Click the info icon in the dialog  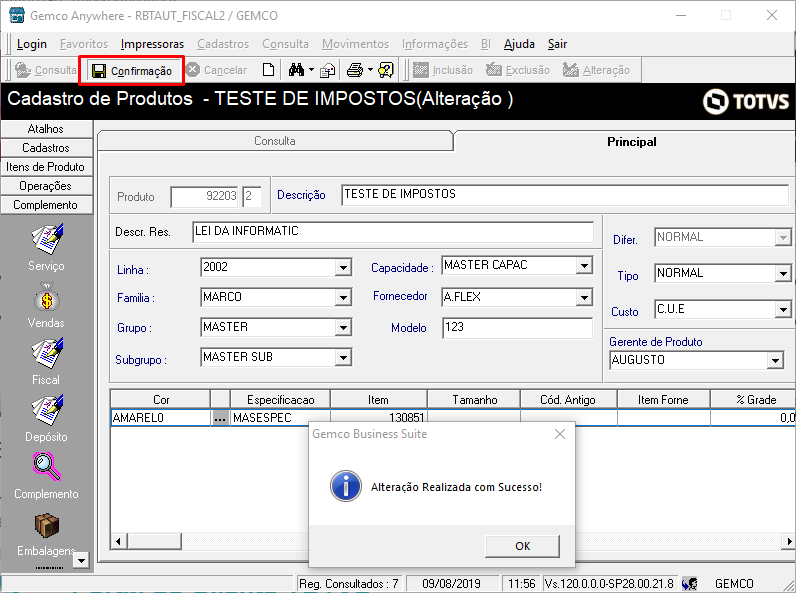346,486
